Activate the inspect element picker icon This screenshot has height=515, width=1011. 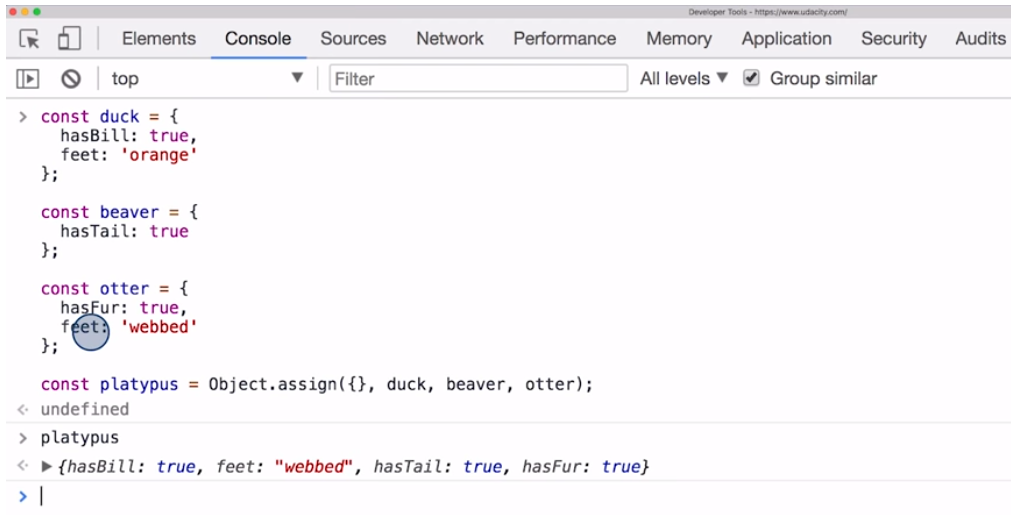pyautogui.click(x=29, y=39)
